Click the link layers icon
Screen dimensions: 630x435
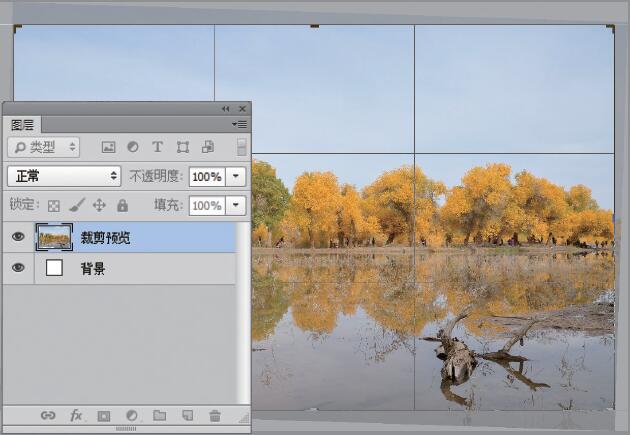coord(48,415)
